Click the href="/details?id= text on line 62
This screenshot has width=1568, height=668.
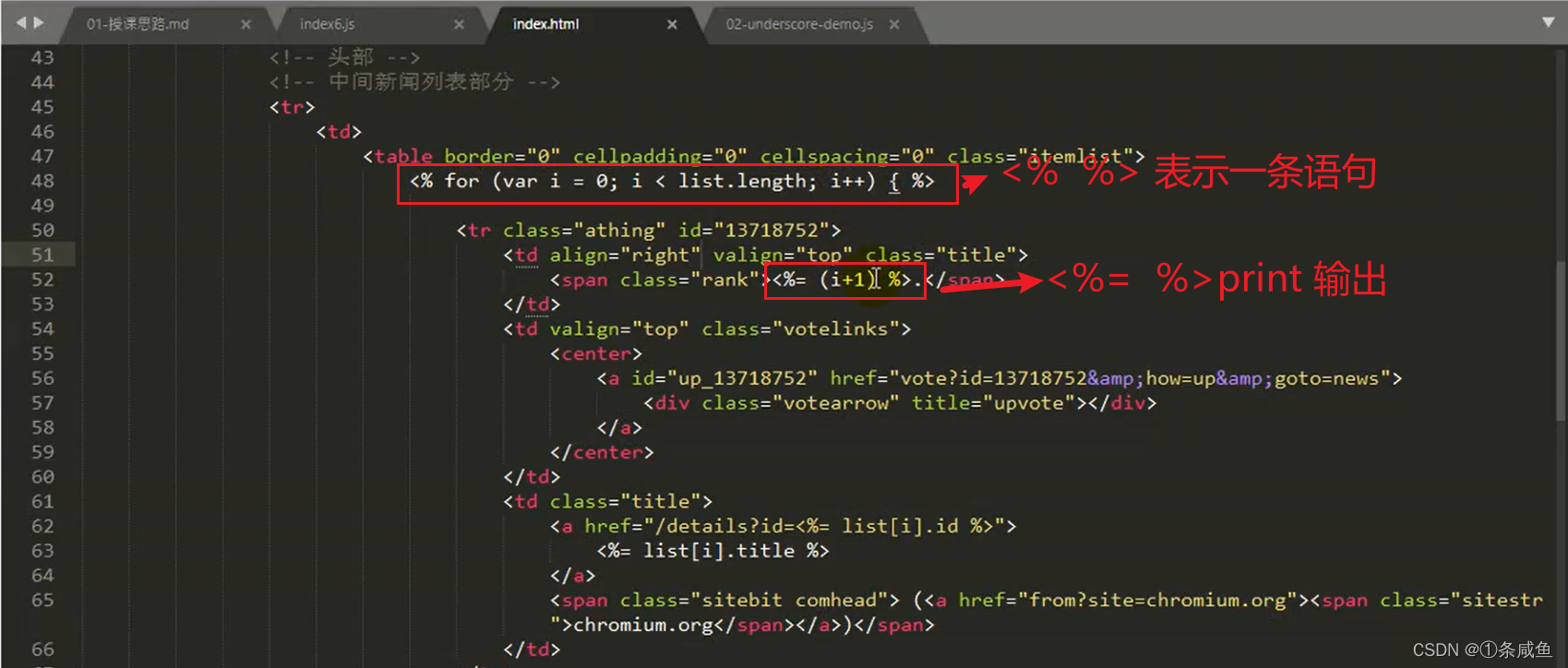689,526
